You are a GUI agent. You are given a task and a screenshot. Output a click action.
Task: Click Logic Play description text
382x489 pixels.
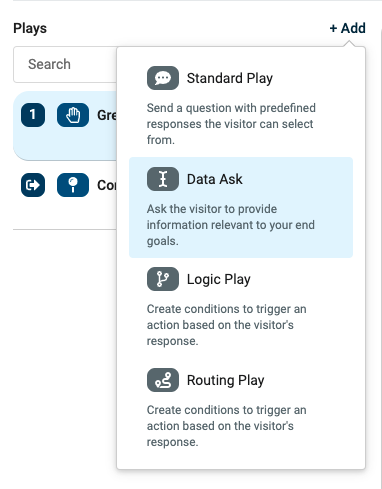click(226, 325)
